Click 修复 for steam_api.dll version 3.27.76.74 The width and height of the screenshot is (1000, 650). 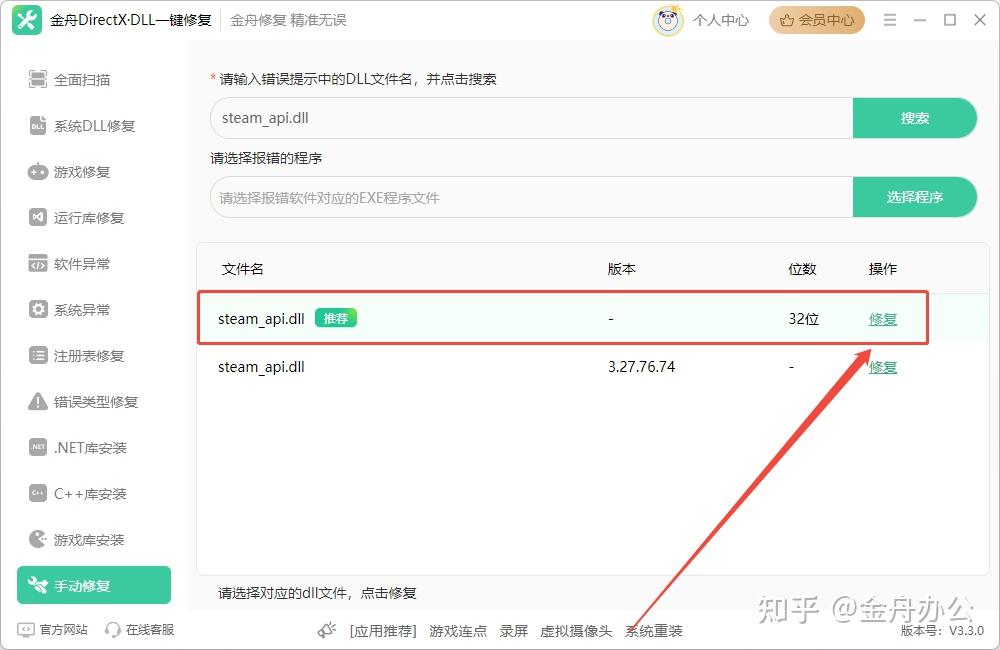point(883,367)
